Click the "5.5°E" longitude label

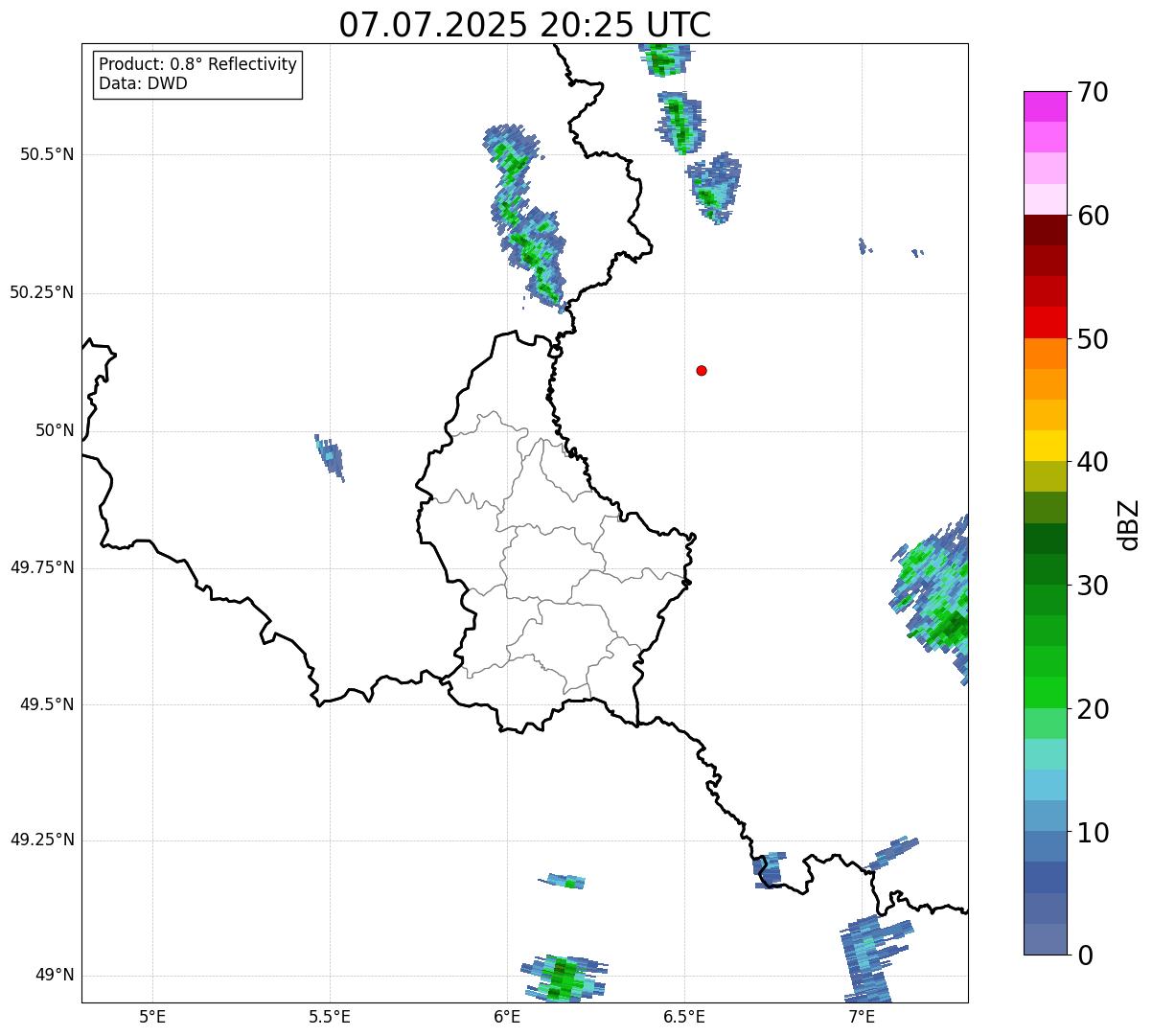coord(330,1016)
